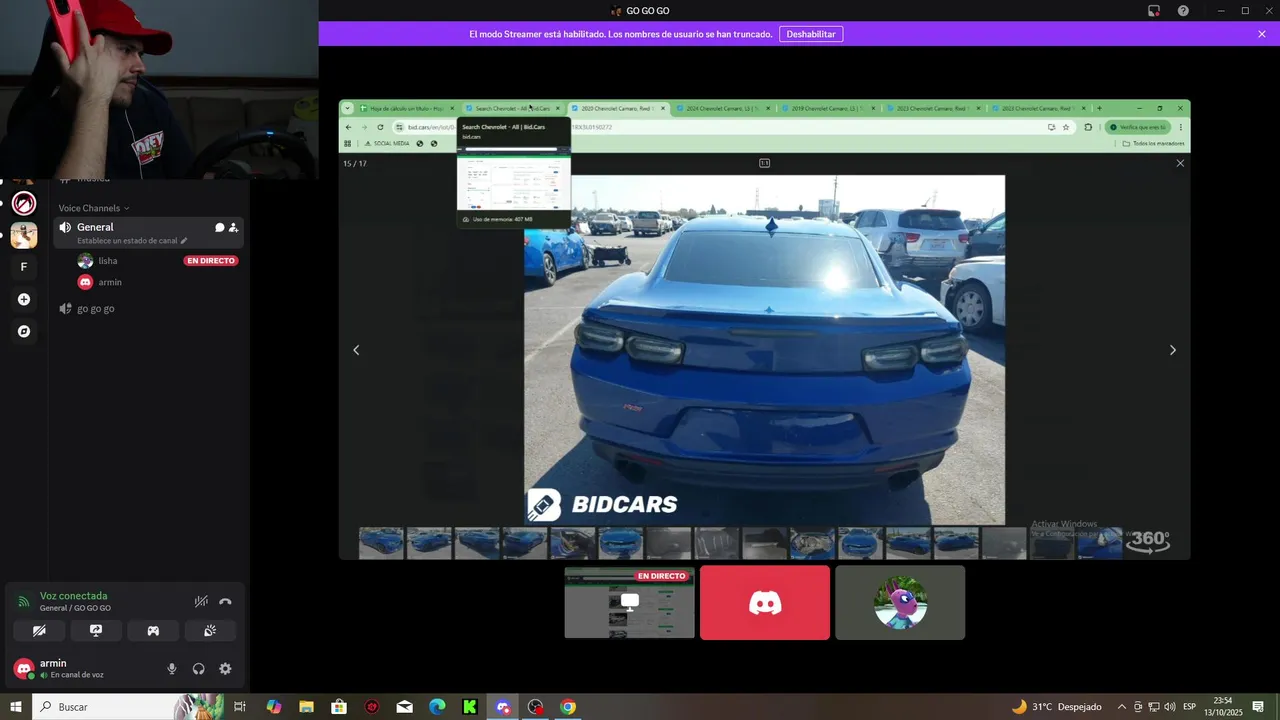Screen dimensions: 1280x720
Task: Open SOCIAL MEDIA bookmarks folder
Action: [x=387, y=143]
